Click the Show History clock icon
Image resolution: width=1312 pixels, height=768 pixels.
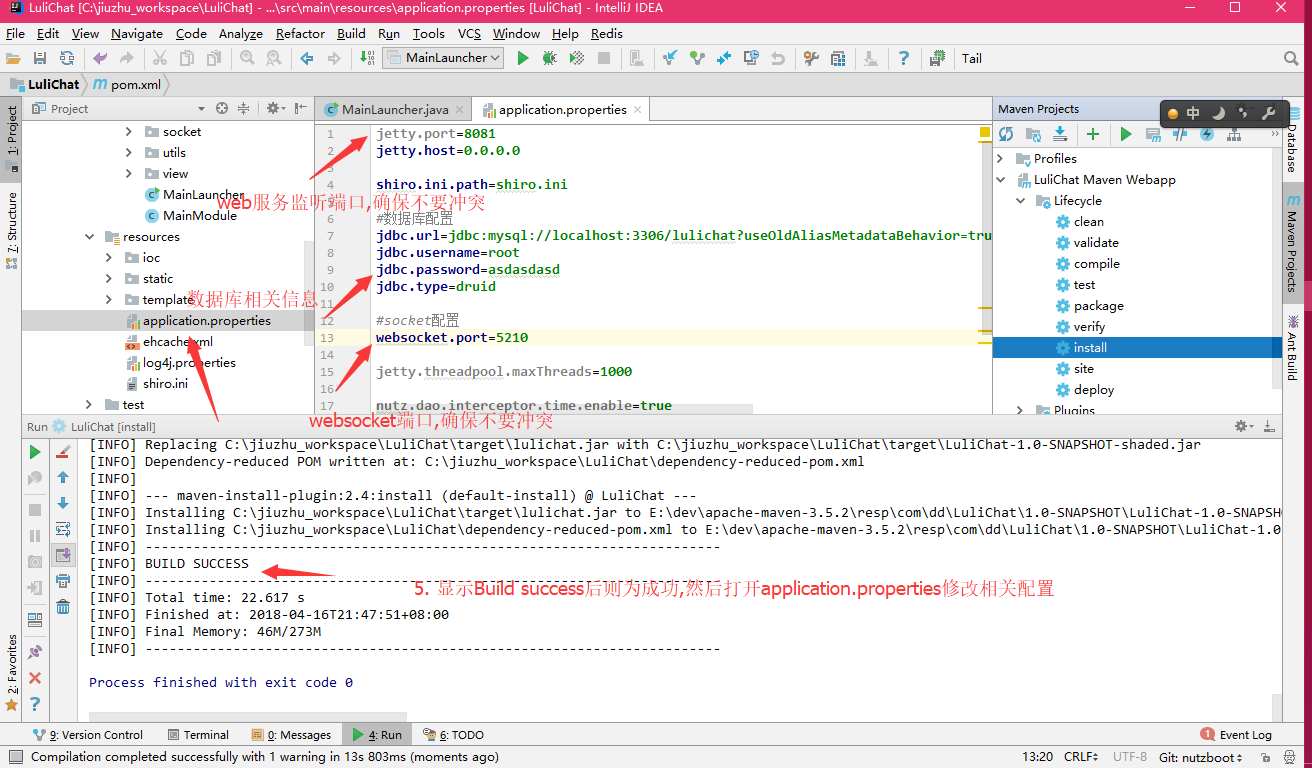pyautogui.click(x=751, y=58)
